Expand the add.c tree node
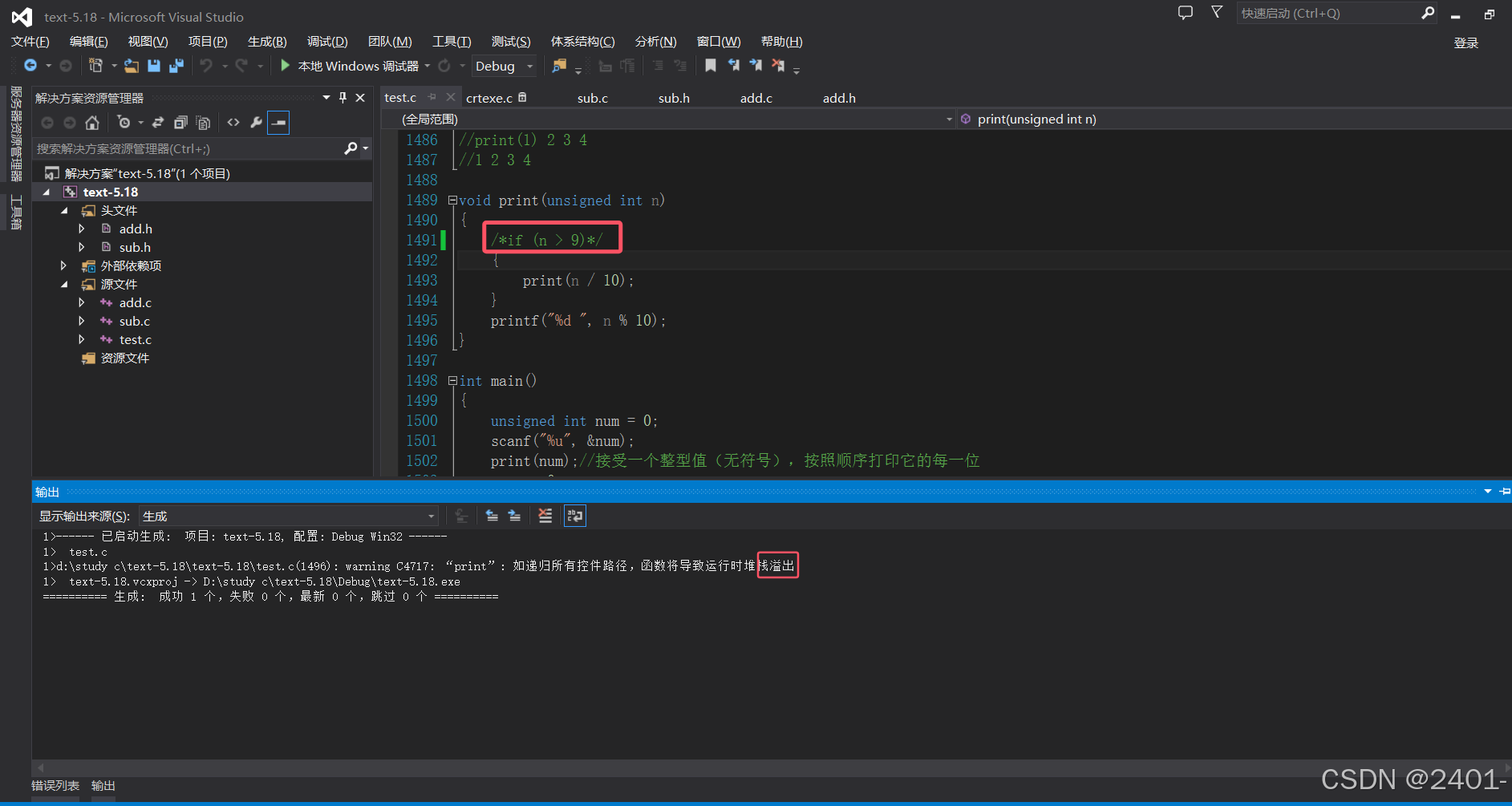 pos(82,302)
